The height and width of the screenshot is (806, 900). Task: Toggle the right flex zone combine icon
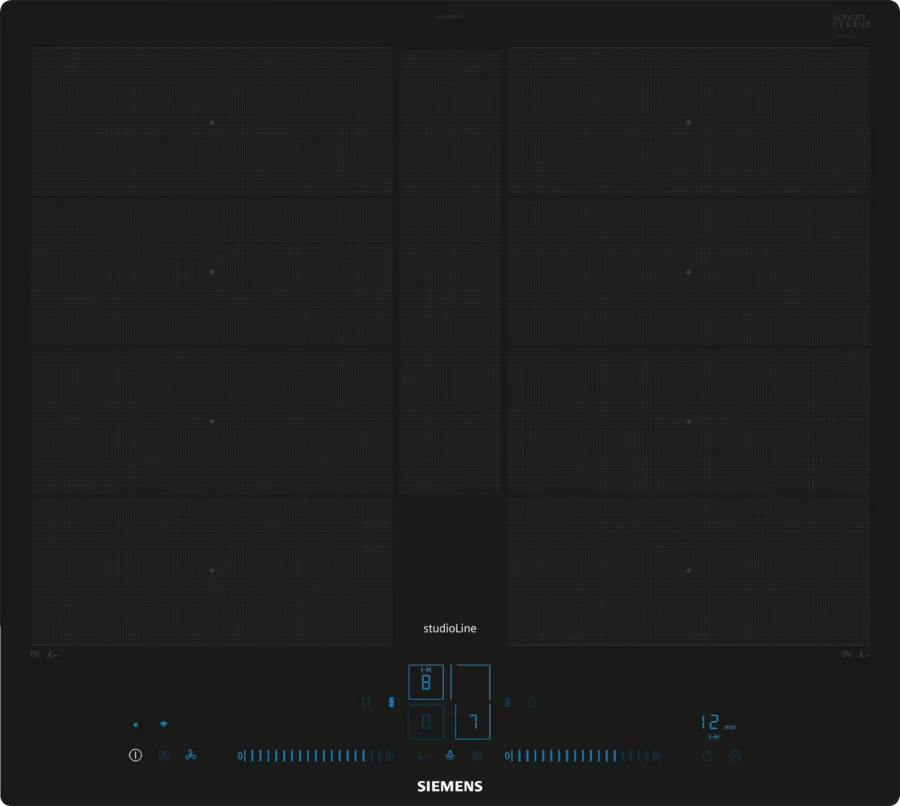[x=532, y=702]
